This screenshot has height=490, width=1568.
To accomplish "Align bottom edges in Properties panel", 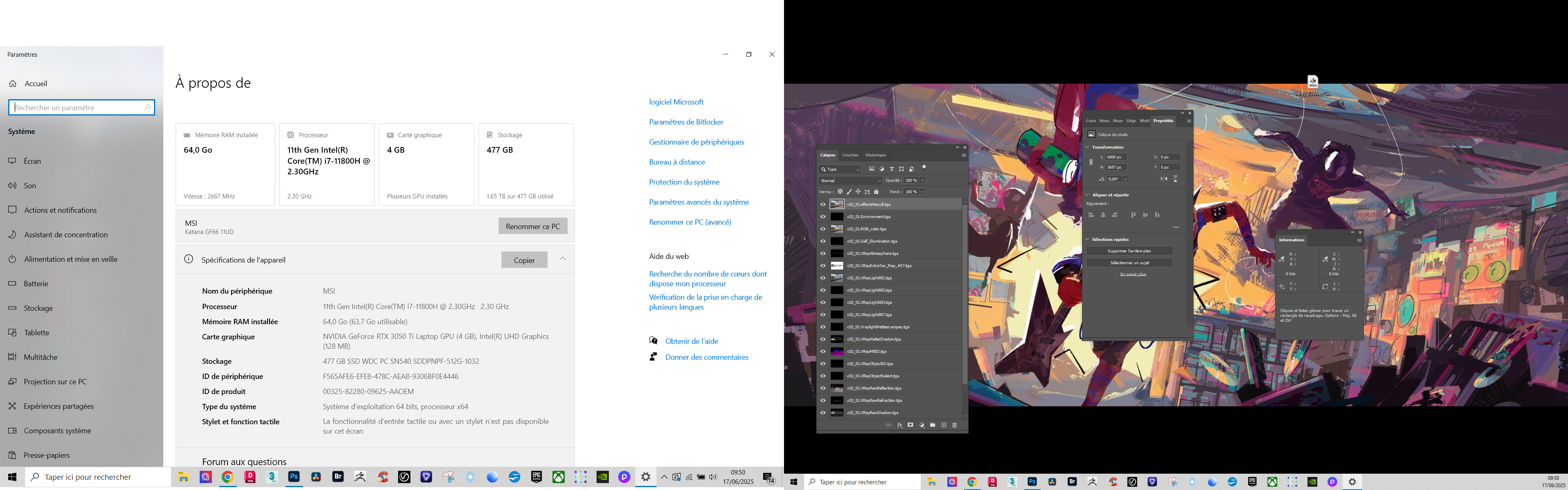I will coord(1157,215).
